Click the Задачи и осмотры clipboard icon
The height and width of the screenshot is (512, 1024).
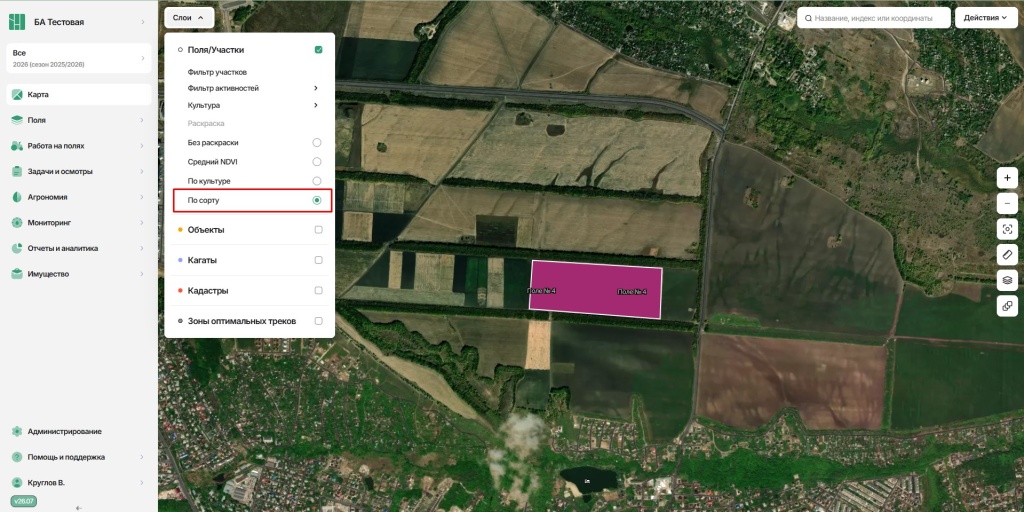pos(17,171)
